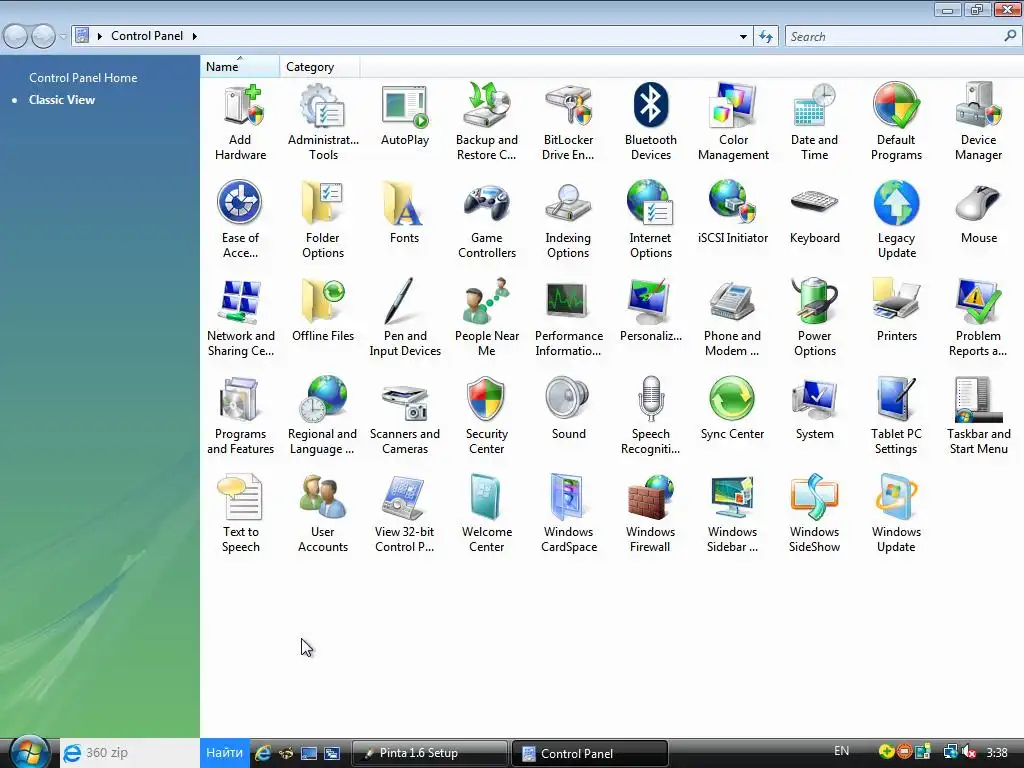Viewport: 1024px width, 768px height.
Task: Open Welcome Center
Action: coord(487,513)
